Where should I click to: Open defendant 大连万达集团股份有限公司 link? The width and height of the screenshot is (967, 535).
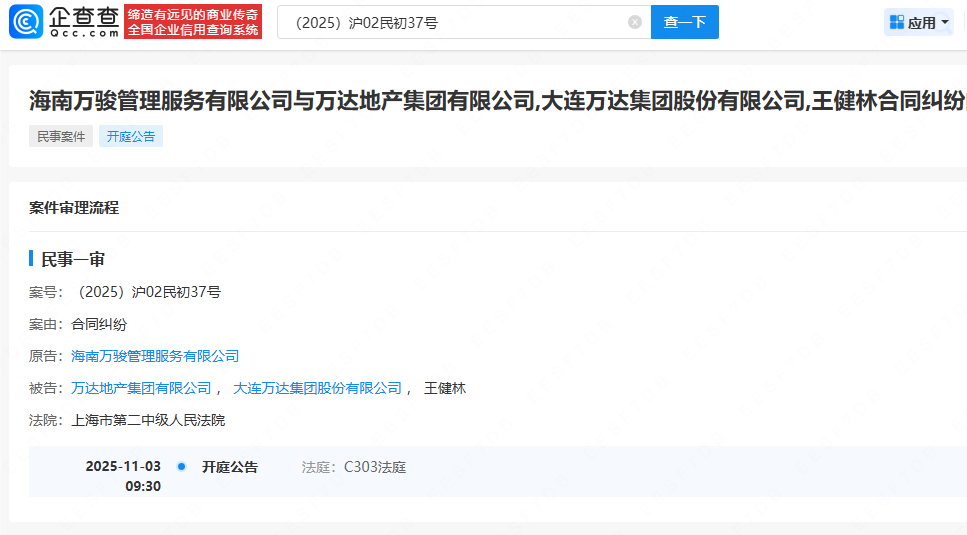point(317,388)
